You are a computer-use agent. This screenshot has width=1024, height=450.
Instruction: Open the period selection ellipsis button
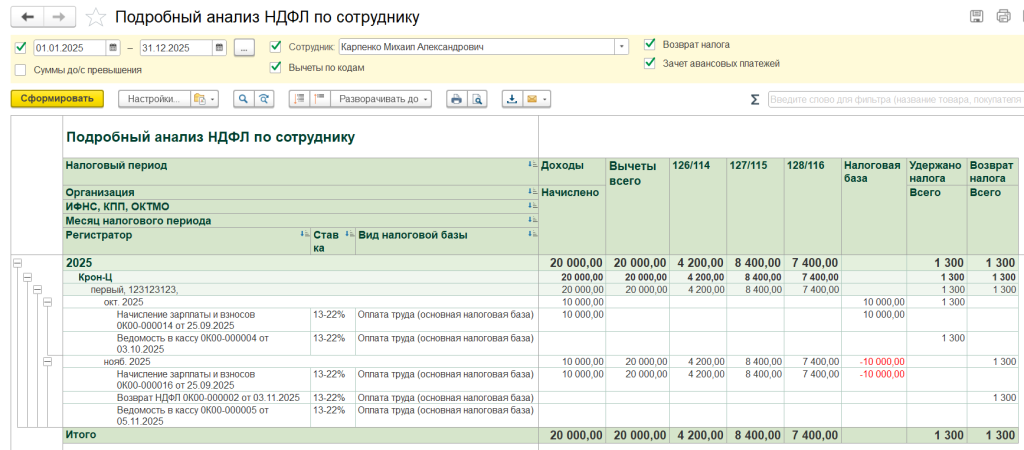[x=244, y=48]
